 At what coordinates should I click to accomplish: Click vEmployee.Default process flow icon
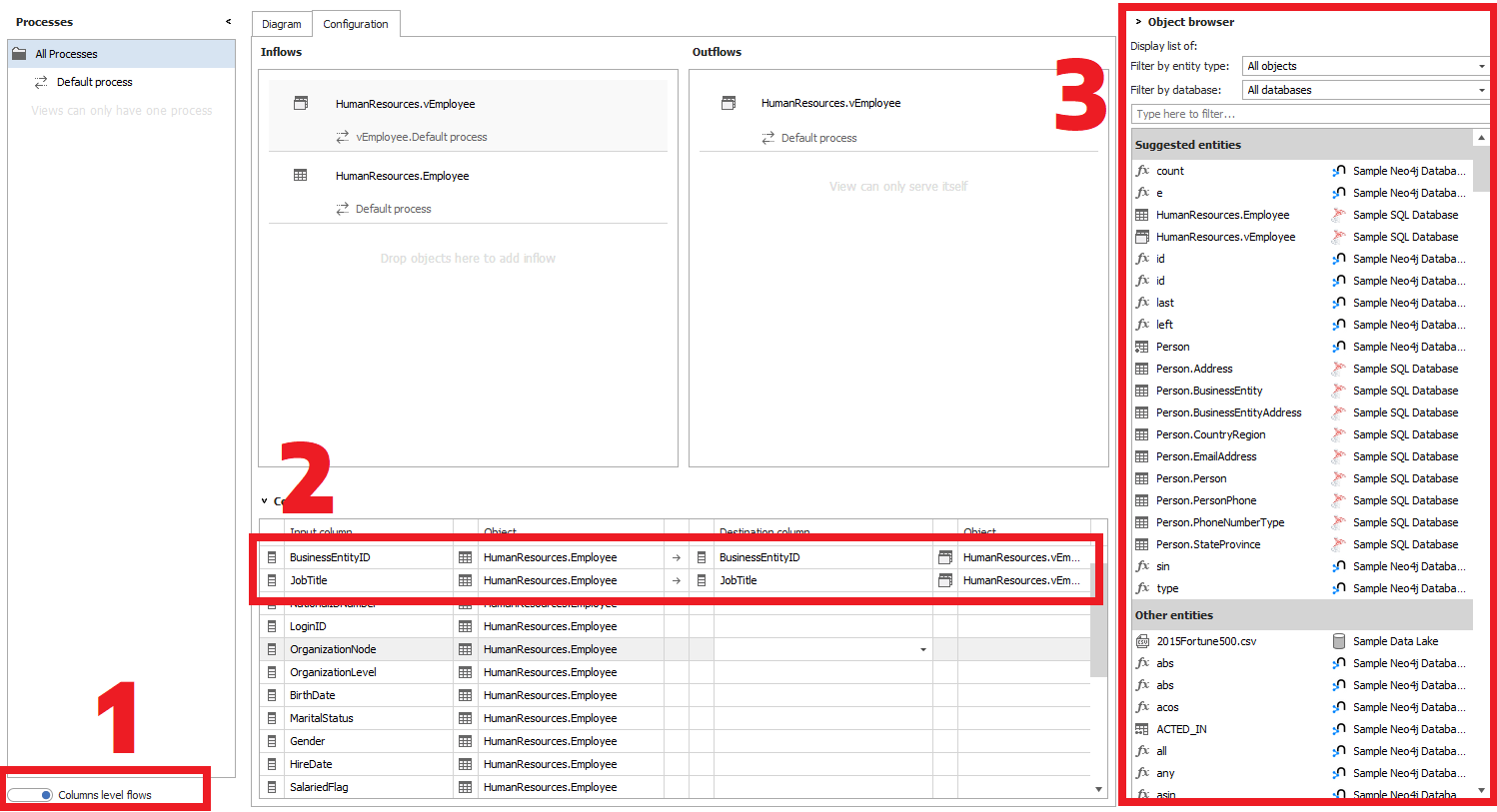(x=343, y=137)
